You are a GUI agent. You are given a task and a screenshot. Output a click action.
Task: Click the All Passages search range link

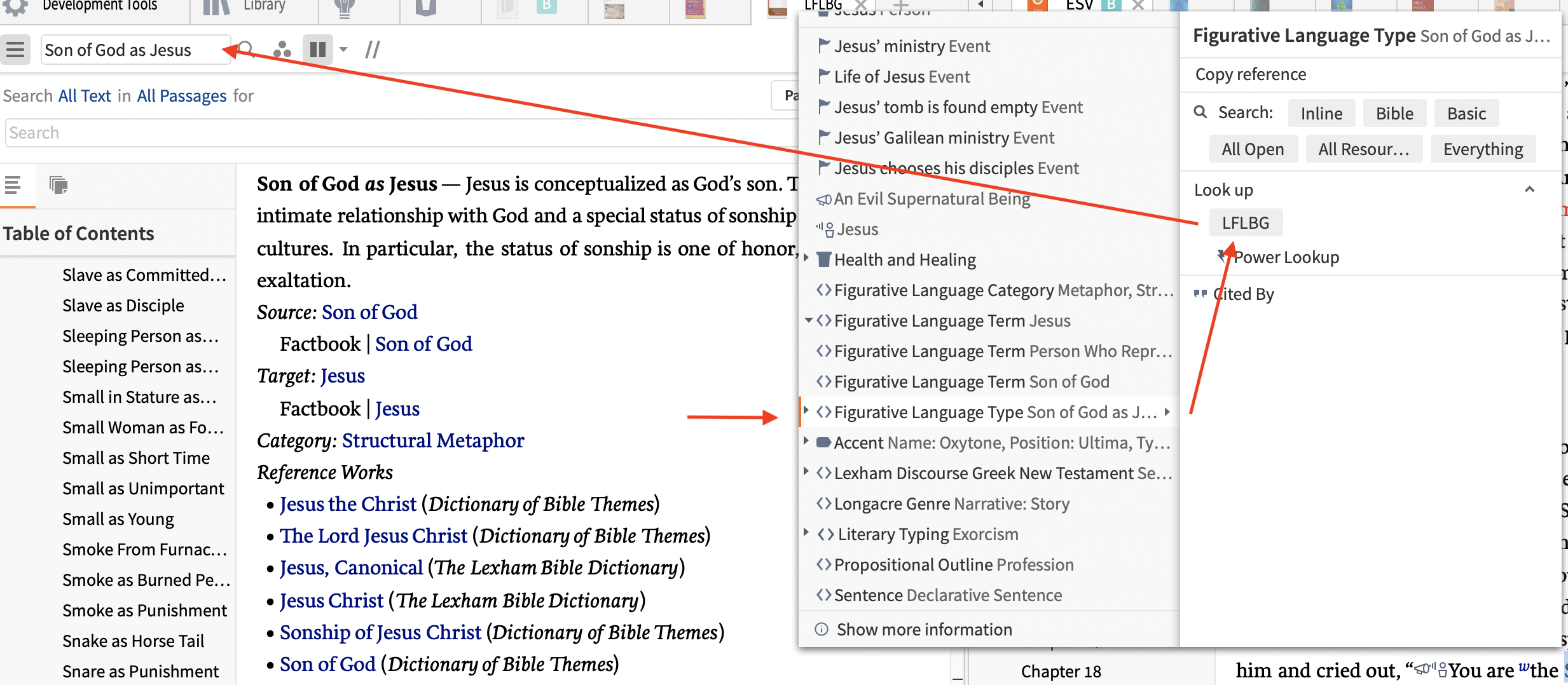click(x=182, y=96)
